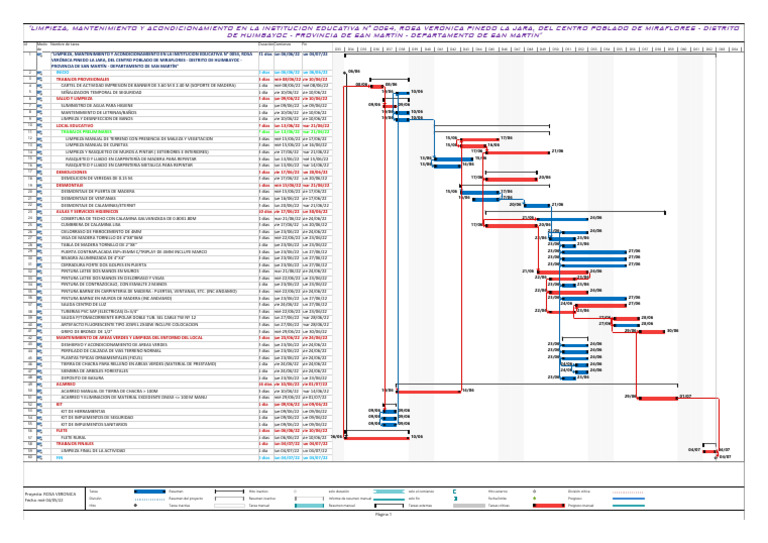Viewport: 768px width, 543px height.
Task: Click the INICIO milestone marker labeled 06/06
Action: [345, 72]
